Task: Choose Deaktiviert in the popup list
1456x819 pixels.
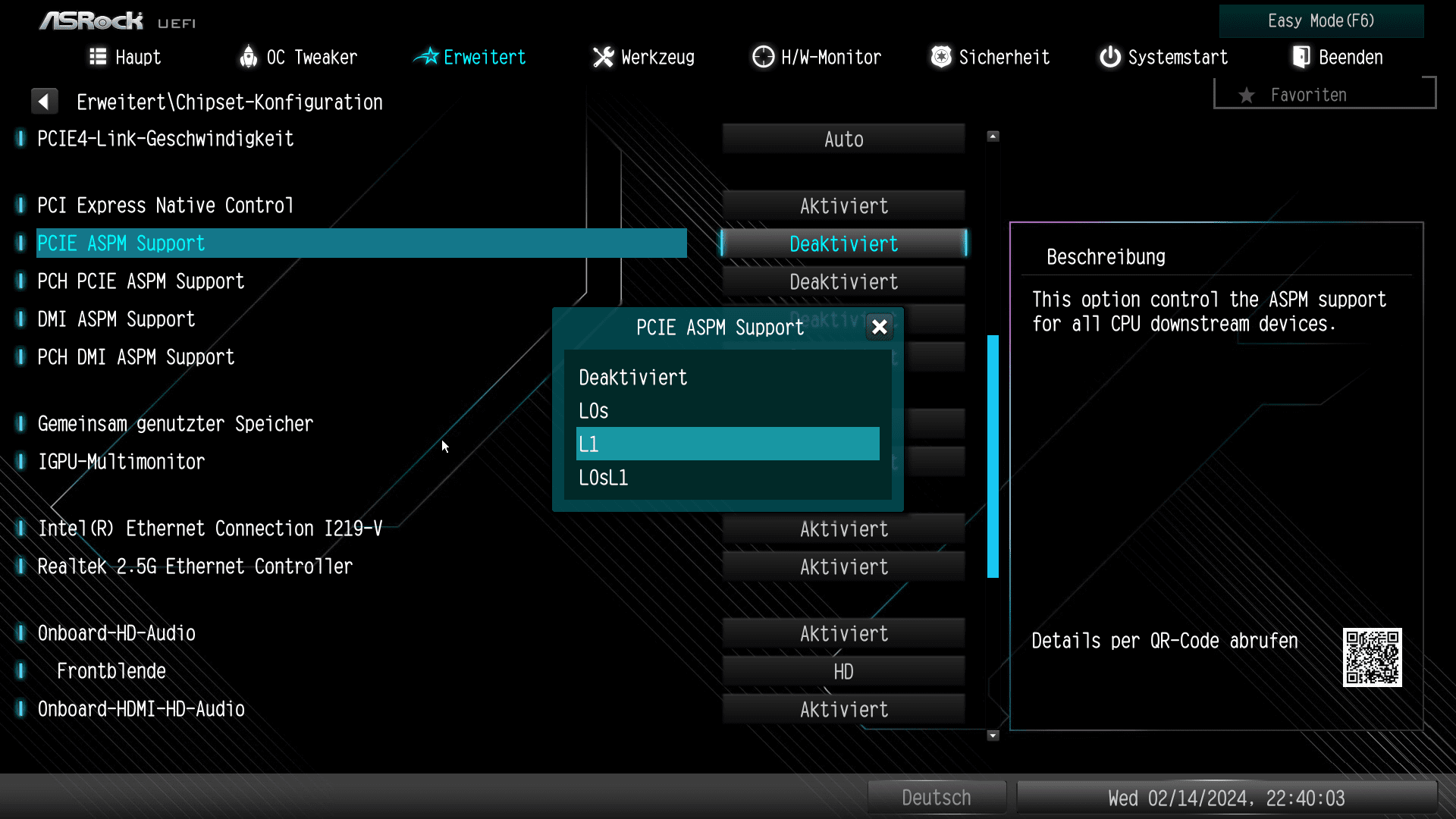Action: tap(728, 378)
